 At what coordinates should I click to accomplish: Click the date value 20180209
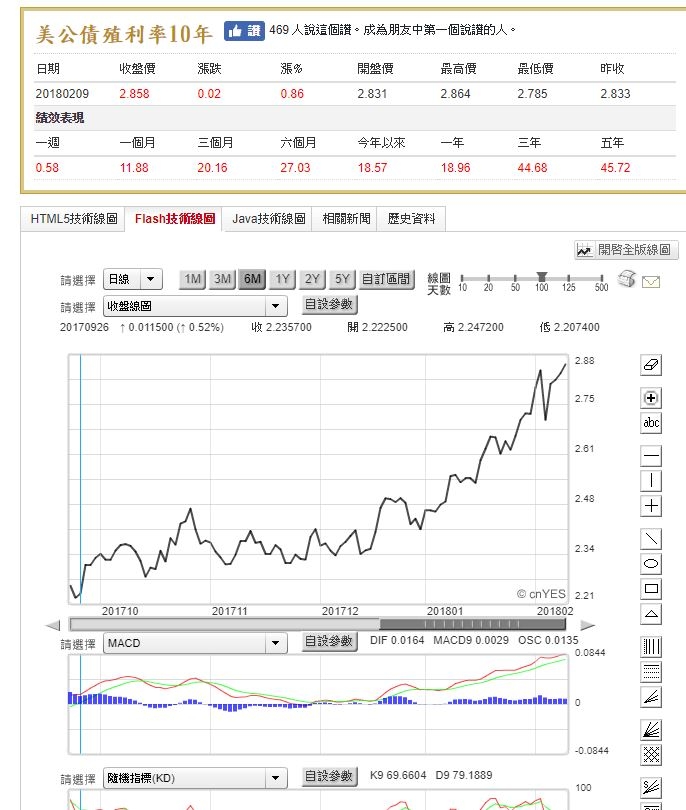tap(62, 94)
